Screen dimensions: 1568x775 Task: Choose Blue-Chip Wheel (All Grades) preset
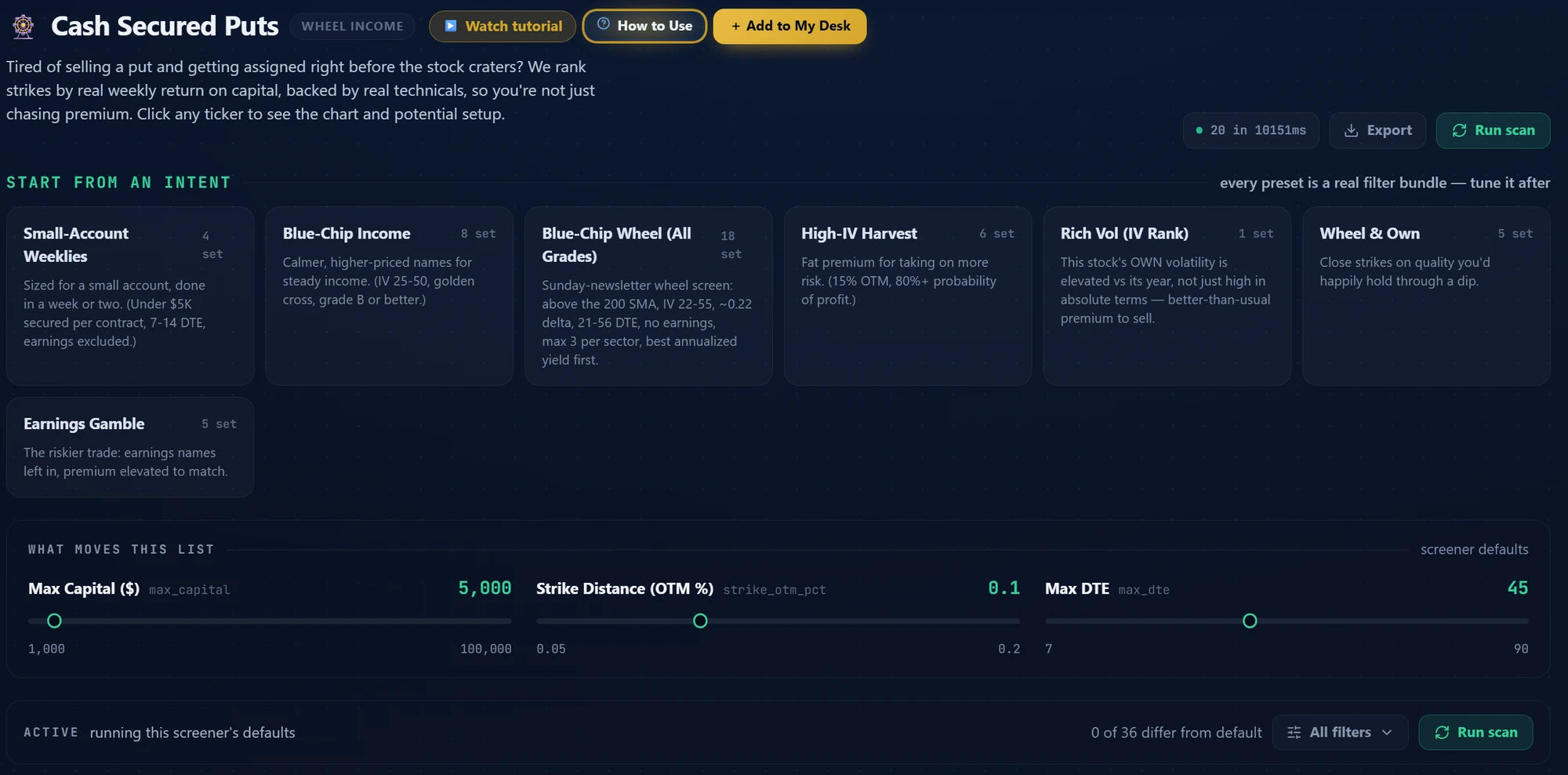648,296
